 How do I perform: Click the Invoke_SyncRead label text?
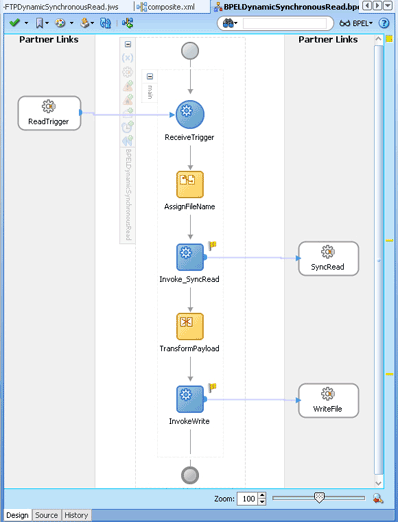pyautogui.click(x=189, y=279)
